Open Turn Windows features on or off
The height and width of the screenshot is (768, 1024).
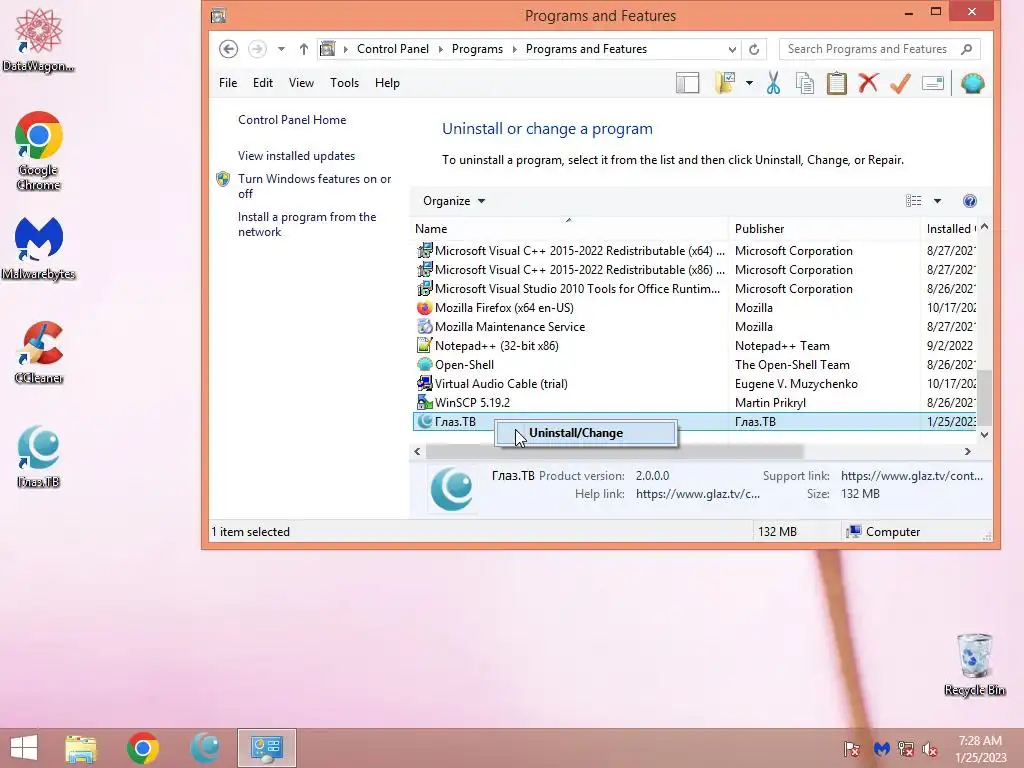[315, 186]
